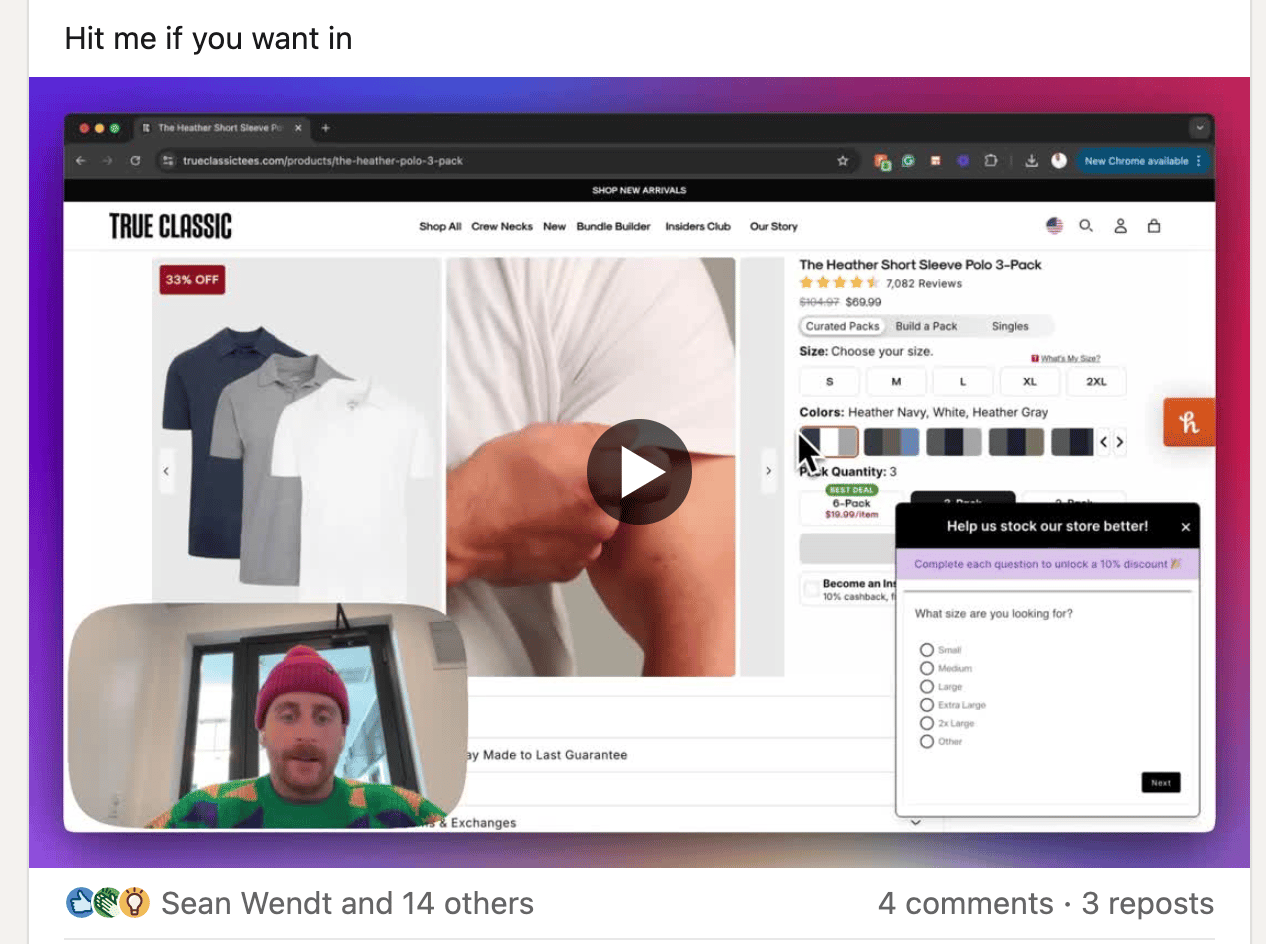Screen dimensions: 1266x944
Task: Choose size S
Action: [x=830, y=382]
